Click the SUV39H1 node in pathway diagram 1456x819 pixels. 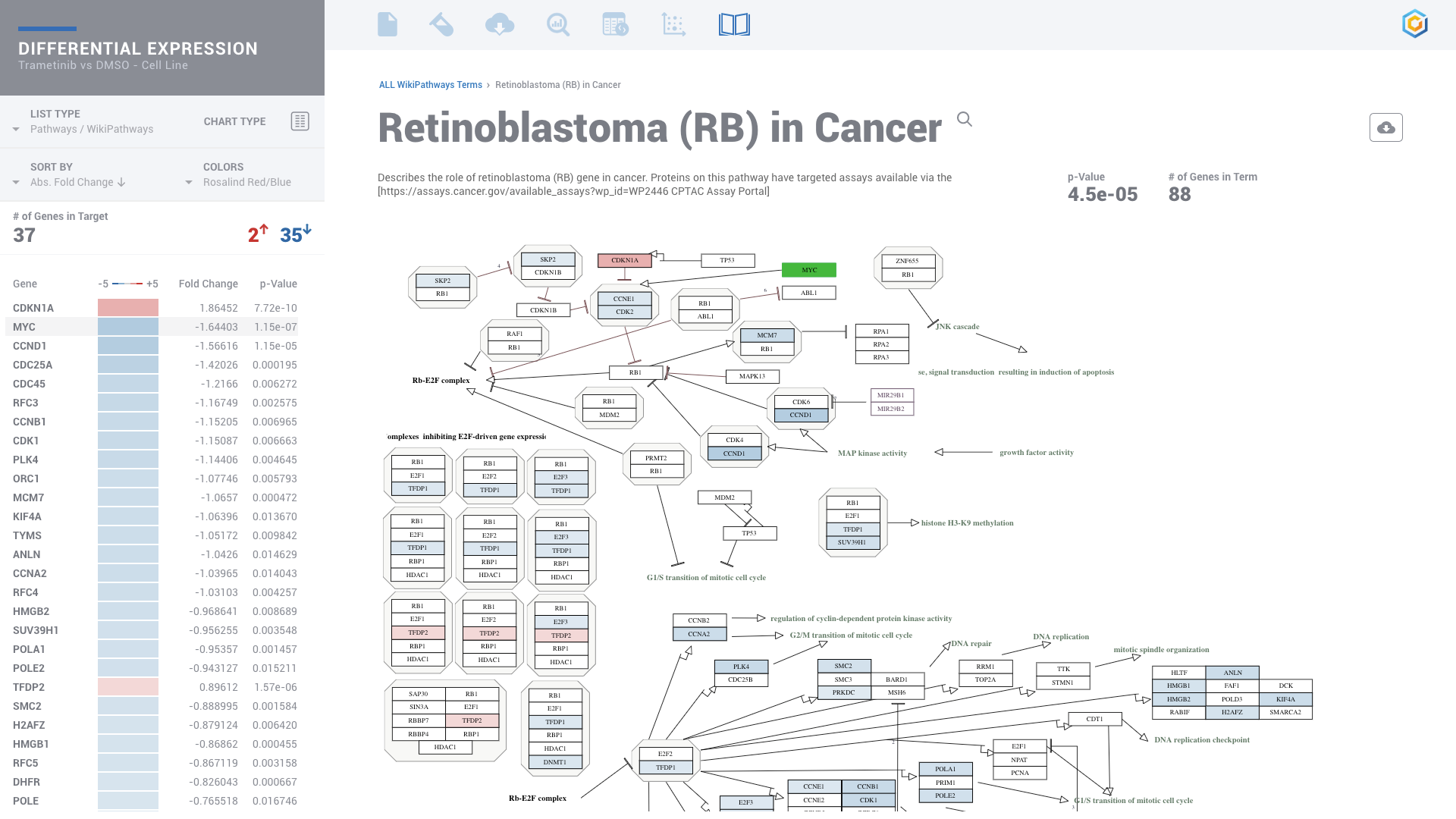(852, 542)
